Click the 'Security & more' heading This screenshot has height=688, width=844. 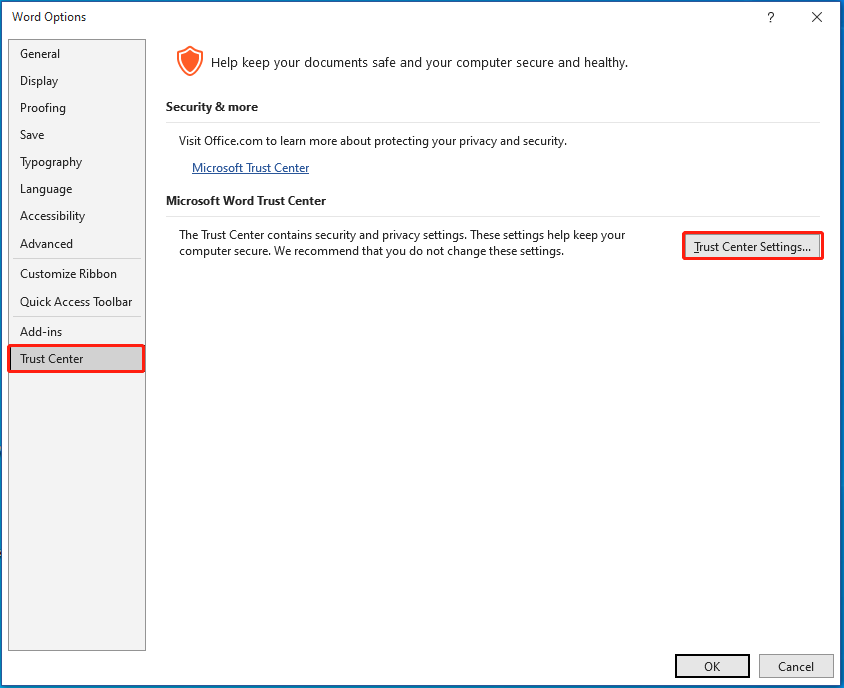point(212,107)
